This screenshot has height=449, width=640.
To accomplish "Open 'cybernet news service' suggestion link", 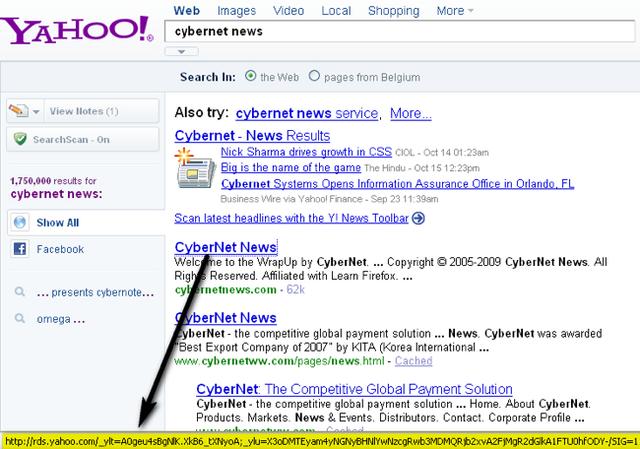I will pos(307,113).
